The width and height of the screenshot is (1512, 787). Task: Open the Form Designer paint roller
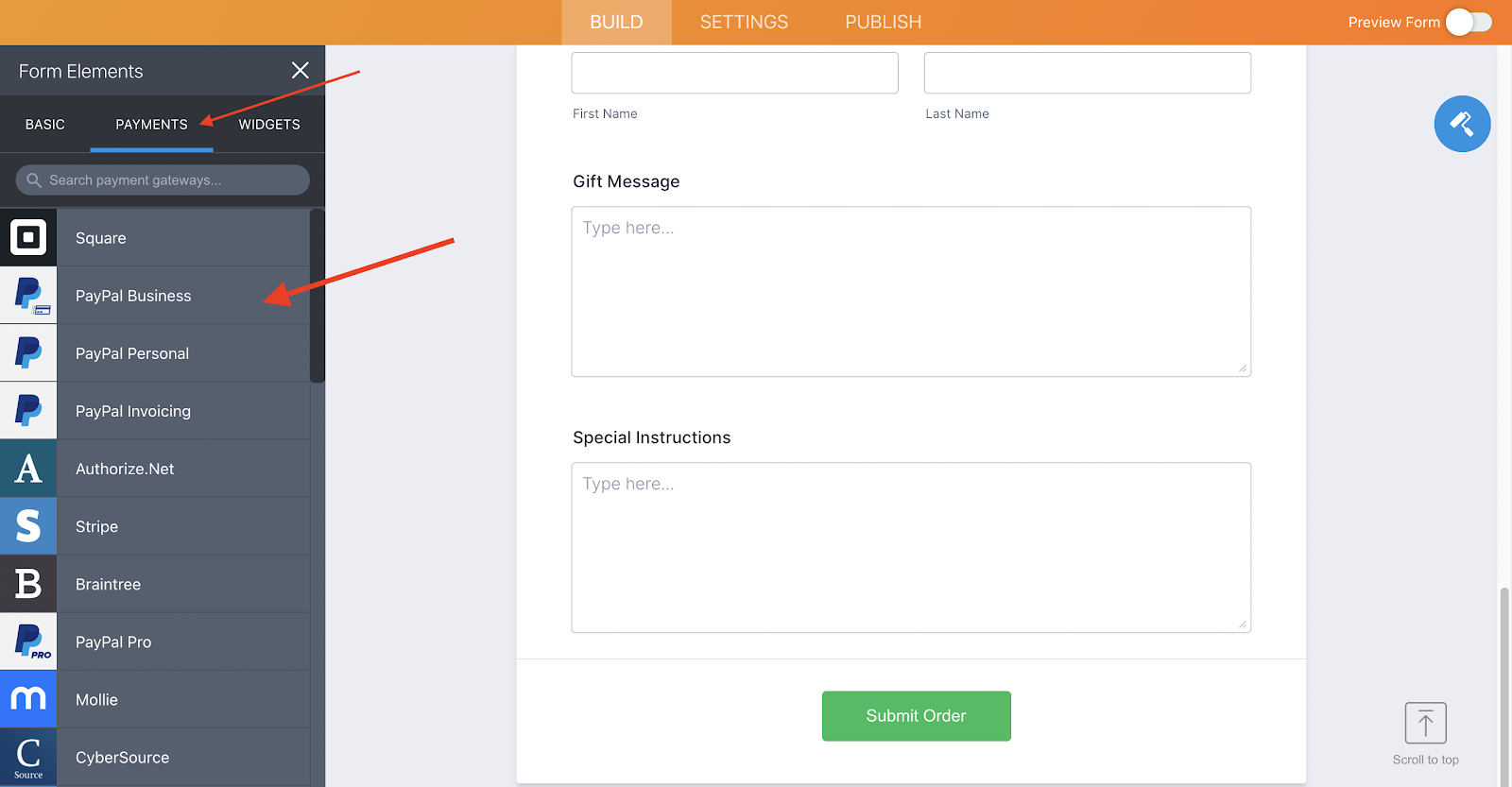point(1462,124)
